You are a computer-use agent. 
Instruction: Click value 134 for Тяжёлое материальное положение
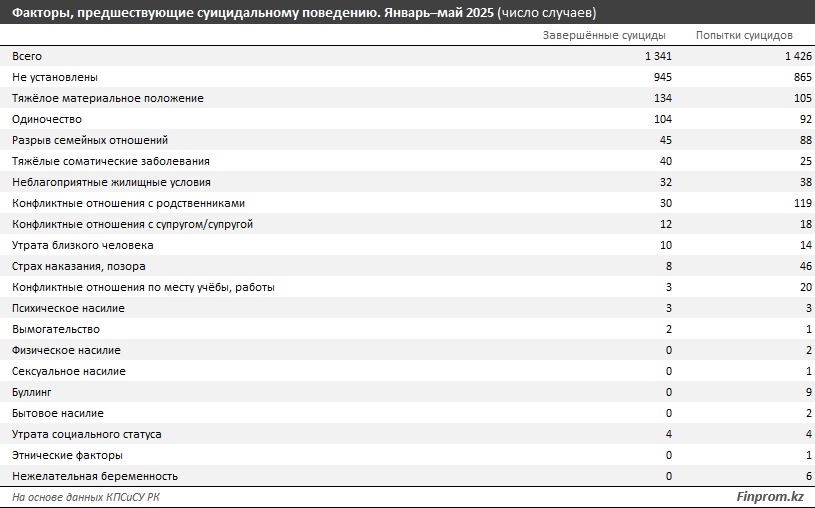663,98
